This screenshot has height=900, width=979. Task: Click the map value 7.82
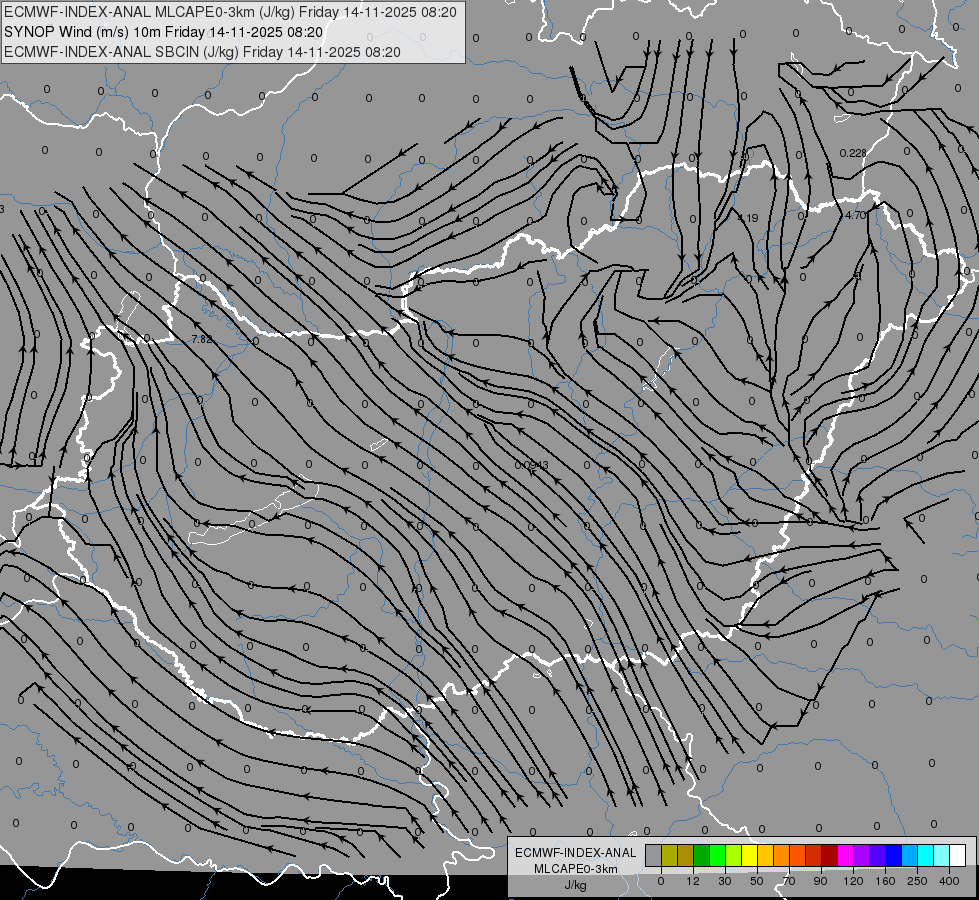point(202,339)
